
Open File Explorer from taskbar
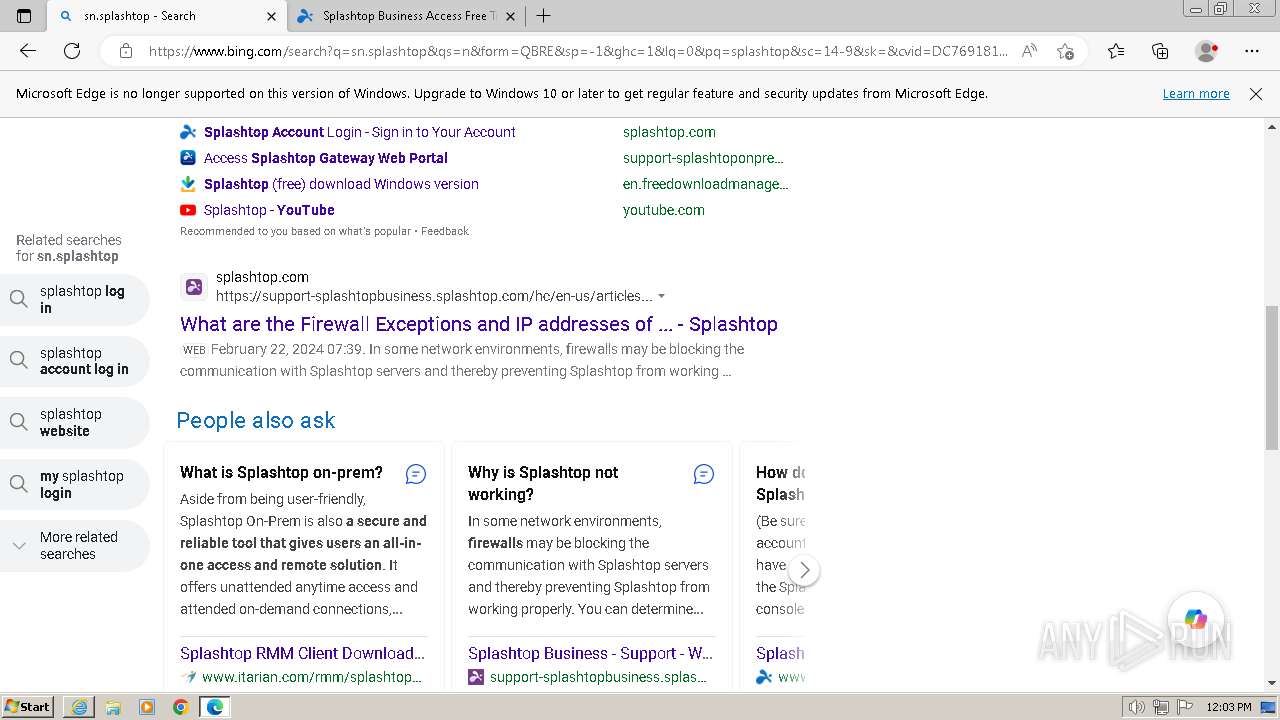coord(113,707)
